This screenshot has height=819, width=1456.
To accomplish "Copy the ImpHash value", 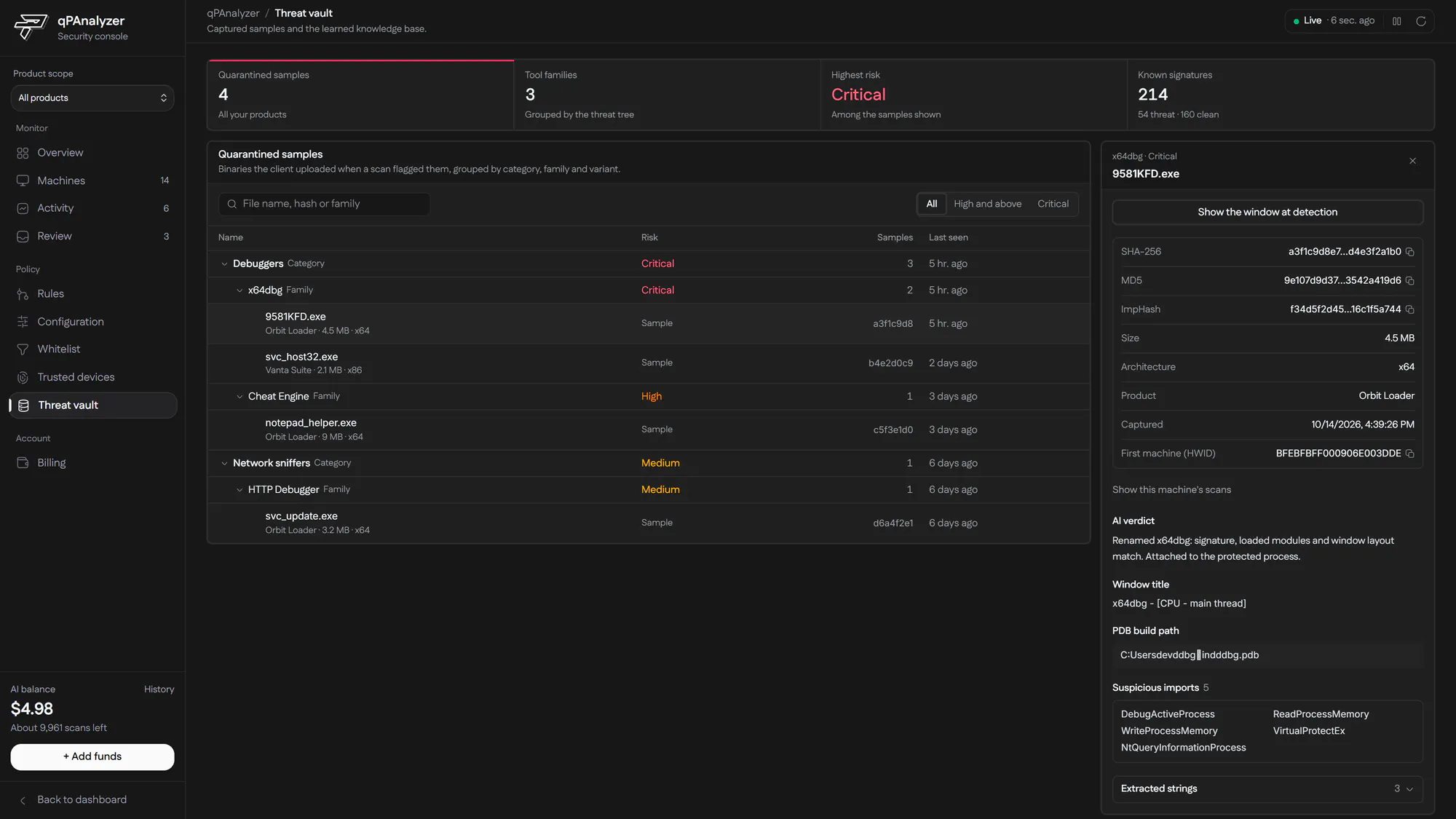I will point(1409,309).
